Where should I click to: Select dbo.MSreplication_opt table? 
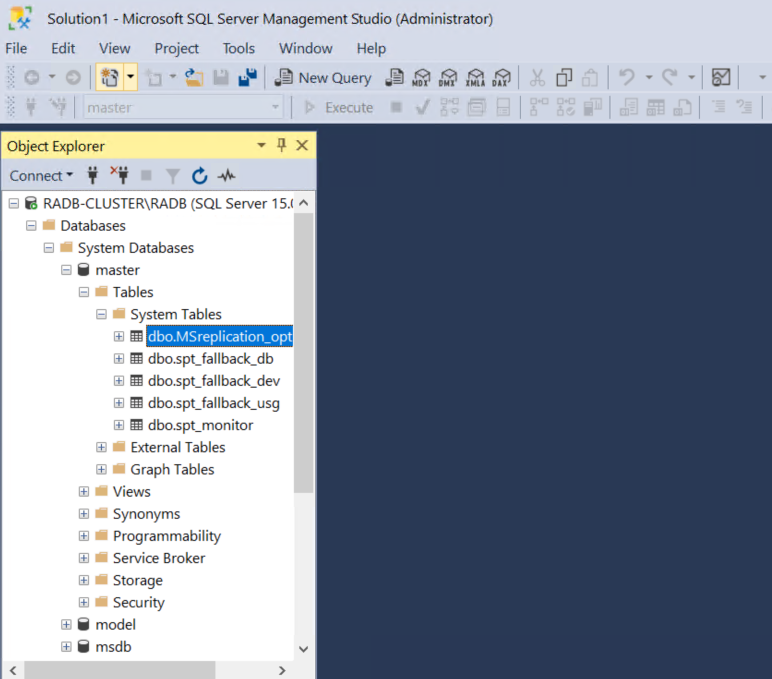[220, 336]
